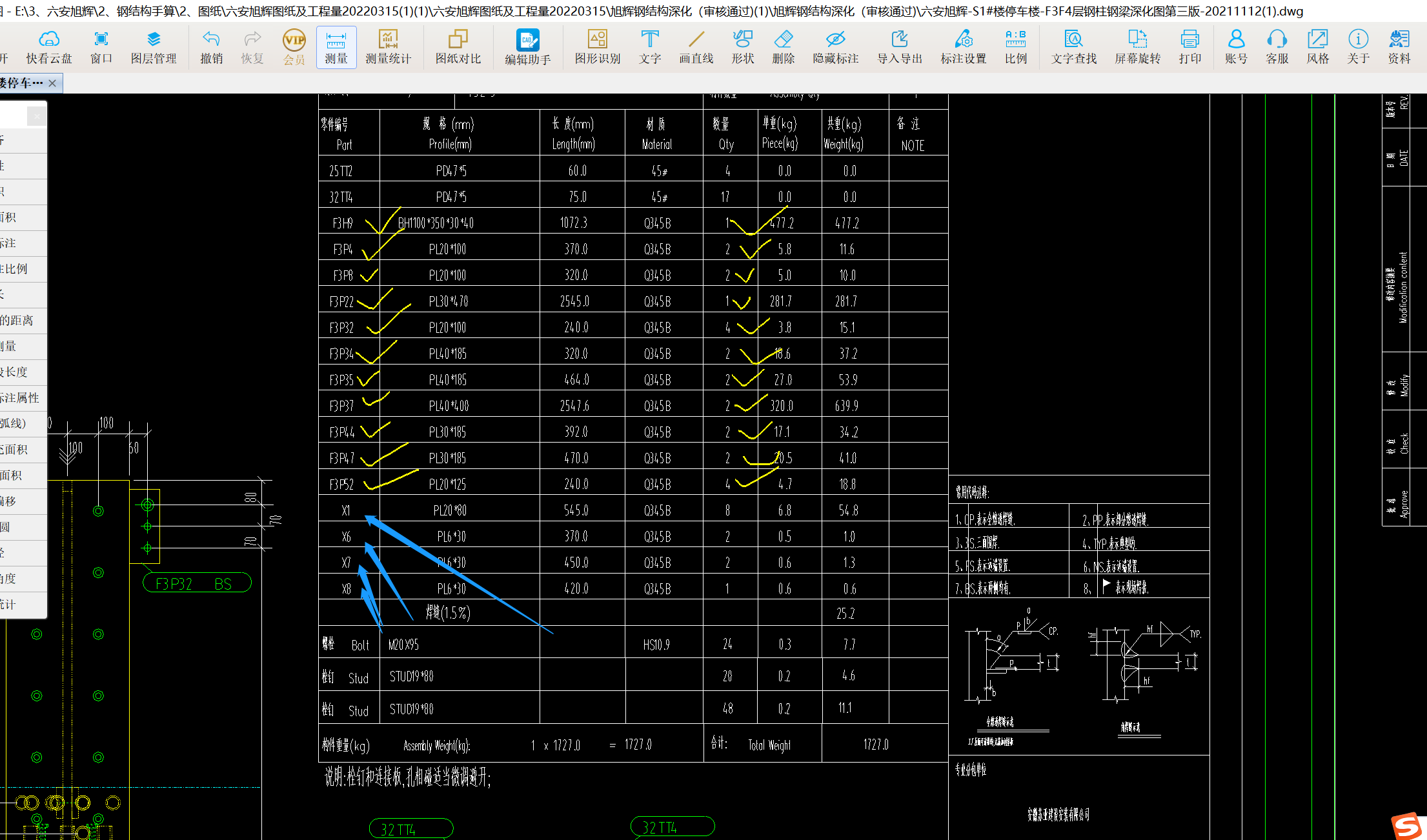The width and height of the screenshot is (1427, 840).
Task: Open the VIP 会员 page
Action: [x=294, y=47]
